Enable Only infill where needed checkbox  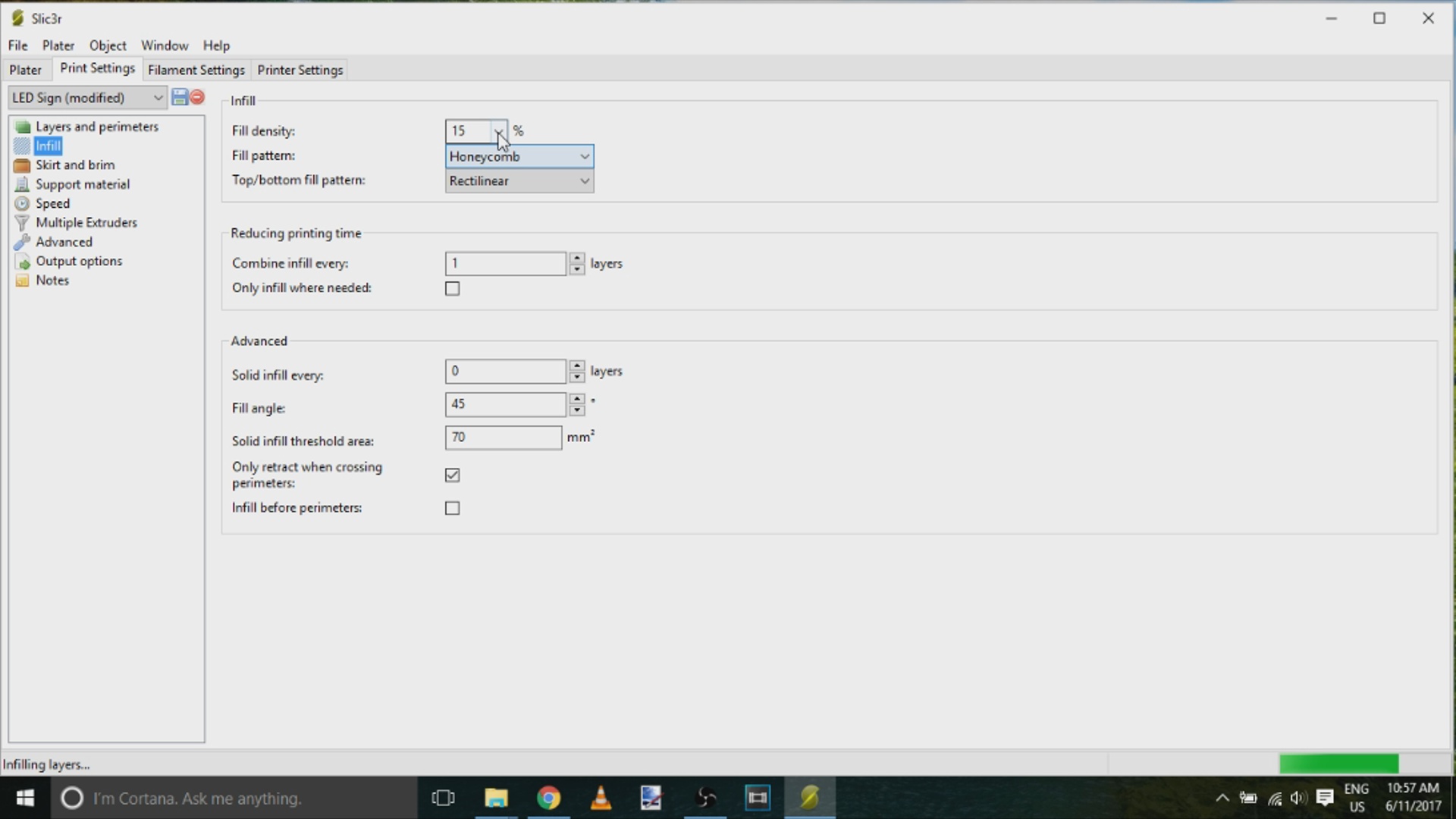[x=453, y=288]
